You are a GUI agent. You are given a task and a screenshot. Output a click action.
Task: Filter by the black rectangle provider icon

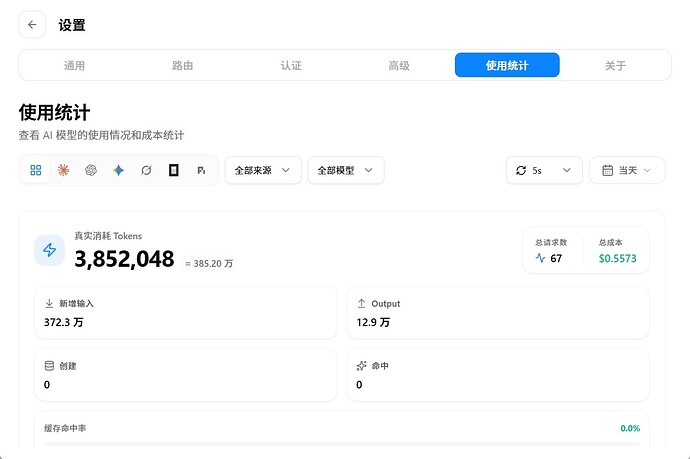[x=174, y=170]
